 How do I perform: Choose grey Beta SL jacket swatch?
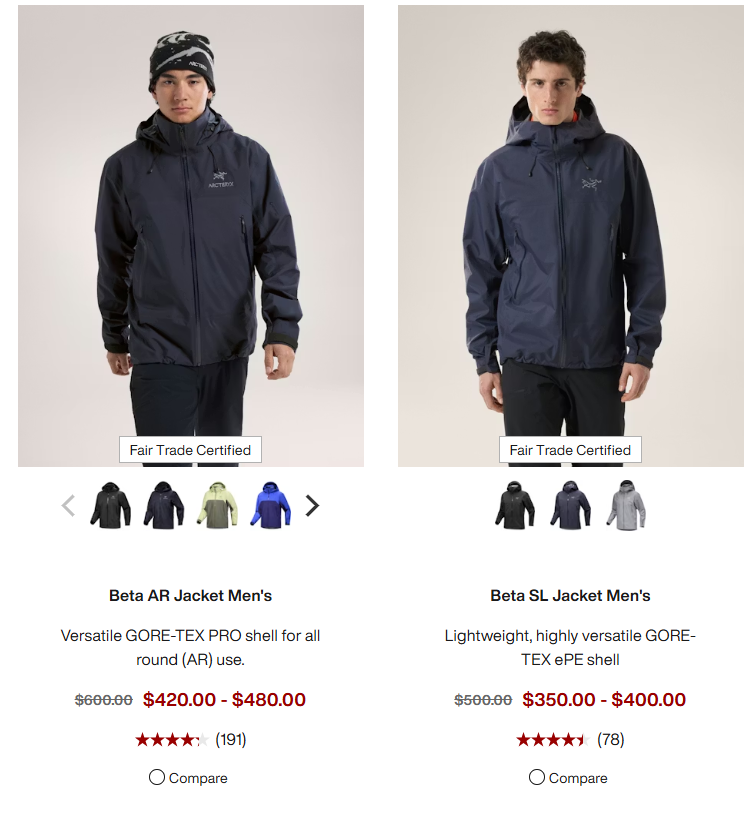coord(626,505)
